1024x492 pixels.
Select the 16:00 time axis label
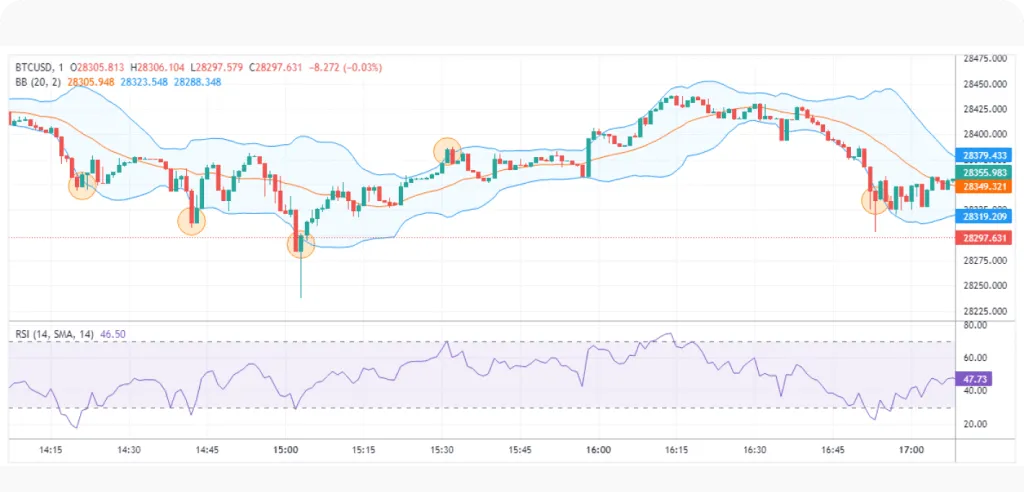coord(598,451)
